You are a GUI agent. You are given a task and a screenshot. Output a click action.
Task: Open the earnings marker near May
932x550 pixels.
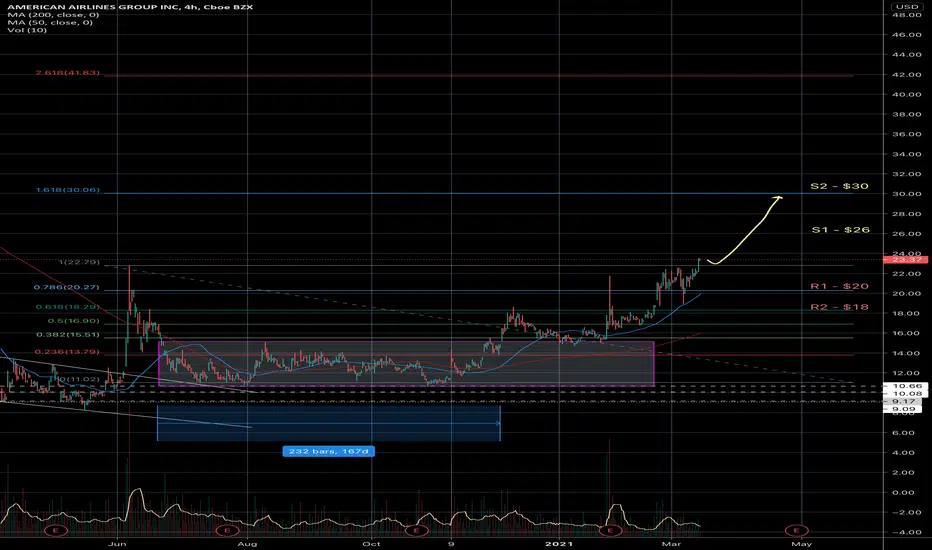tap(796, 529)
